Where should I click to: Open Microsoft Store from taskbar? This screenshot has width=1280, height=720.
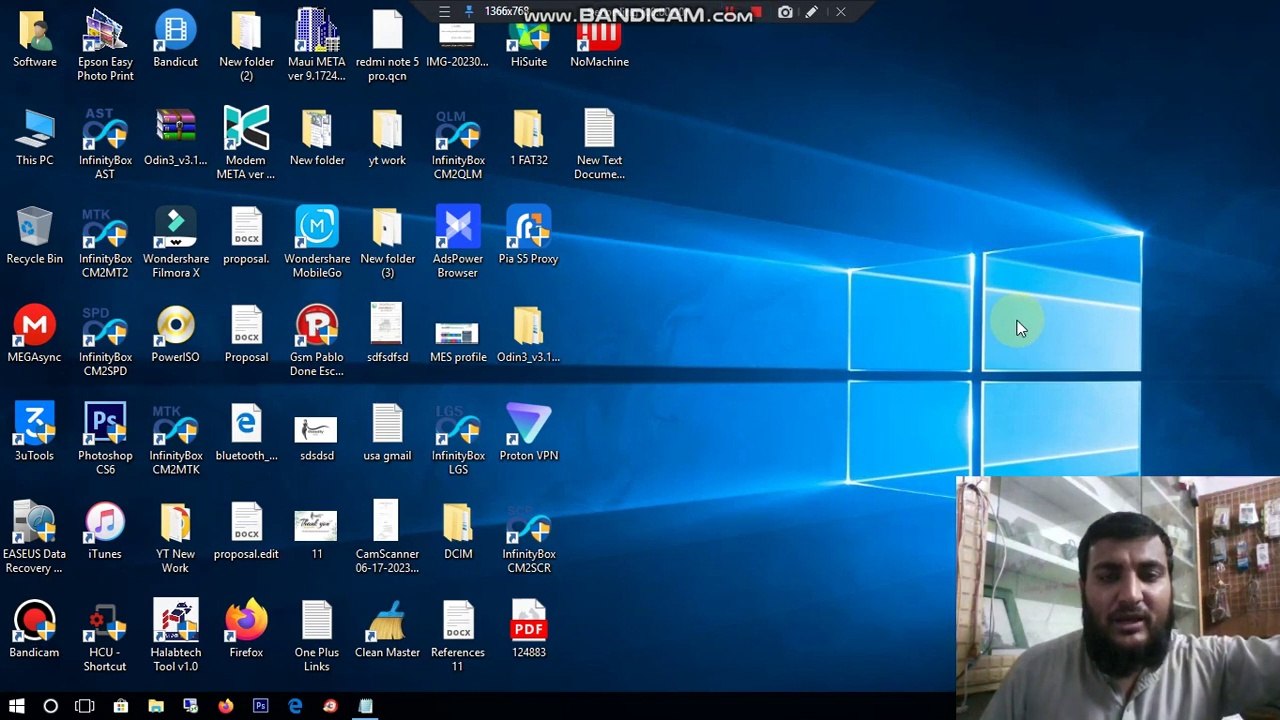[x=121, y=706]
